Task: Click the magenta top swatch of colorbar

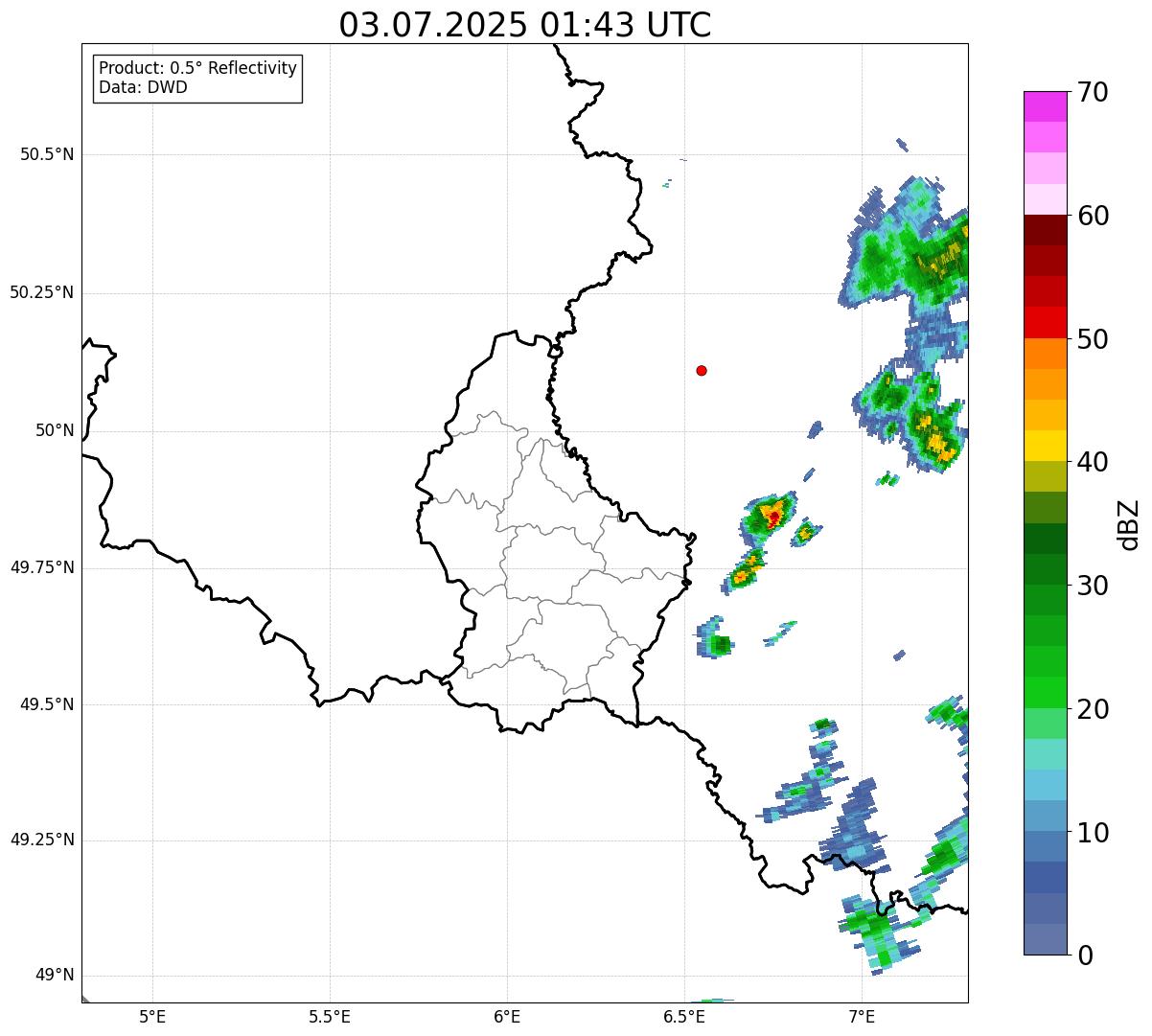Action: [1046, 106]
